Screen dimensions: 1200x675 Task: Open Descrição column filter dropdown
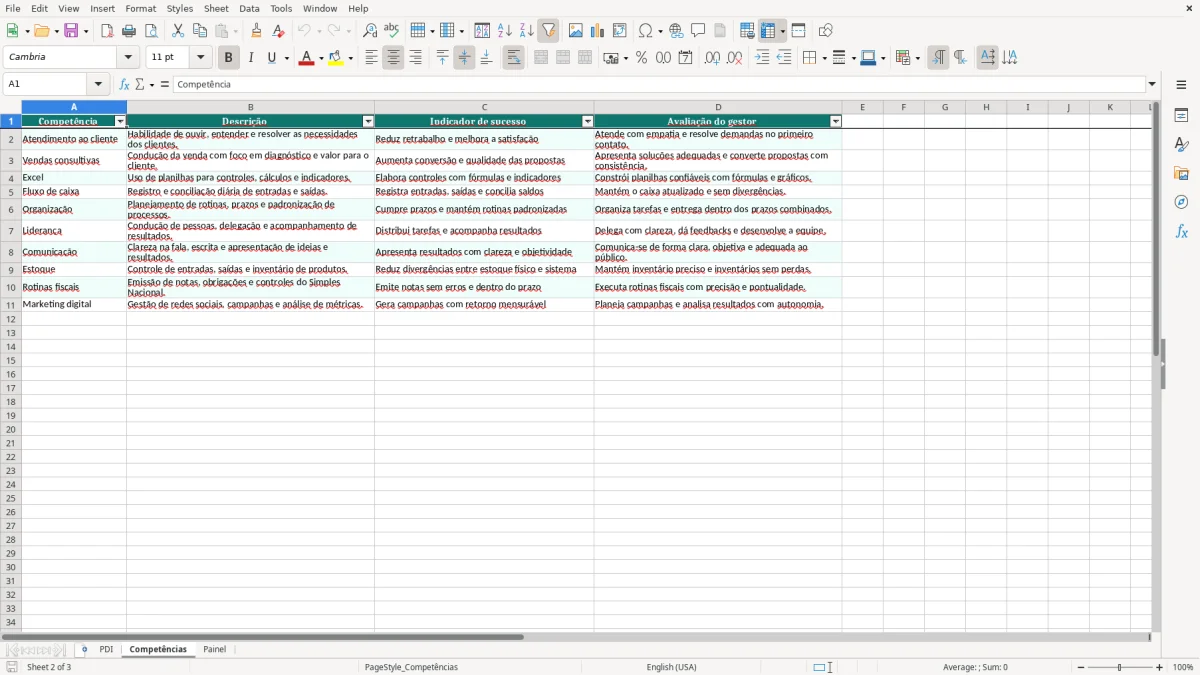(x=368, y=121)
